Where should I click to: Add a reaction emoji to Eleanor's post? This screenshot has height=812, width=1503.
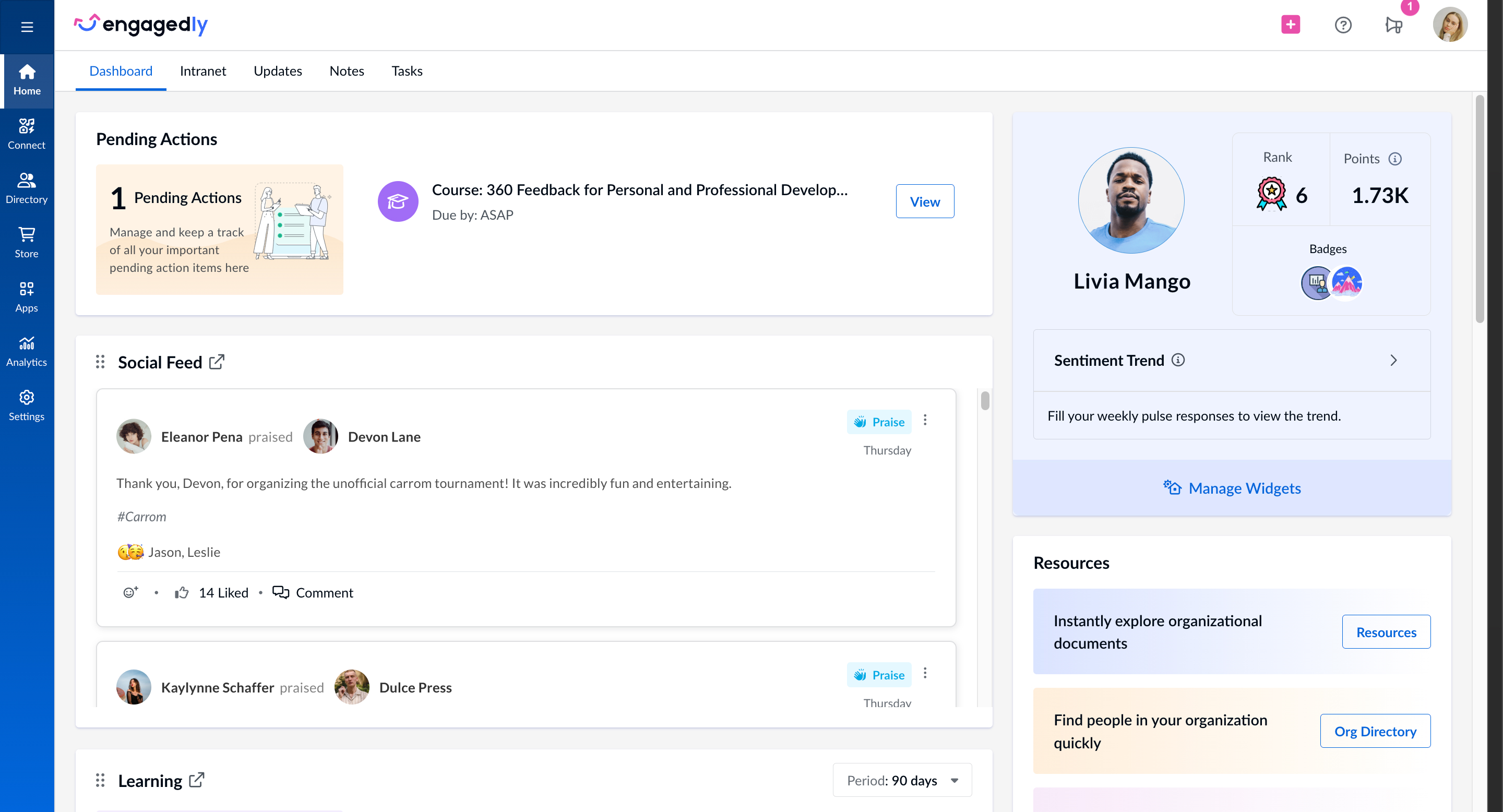pyautogui.click(x=130, y=592)
